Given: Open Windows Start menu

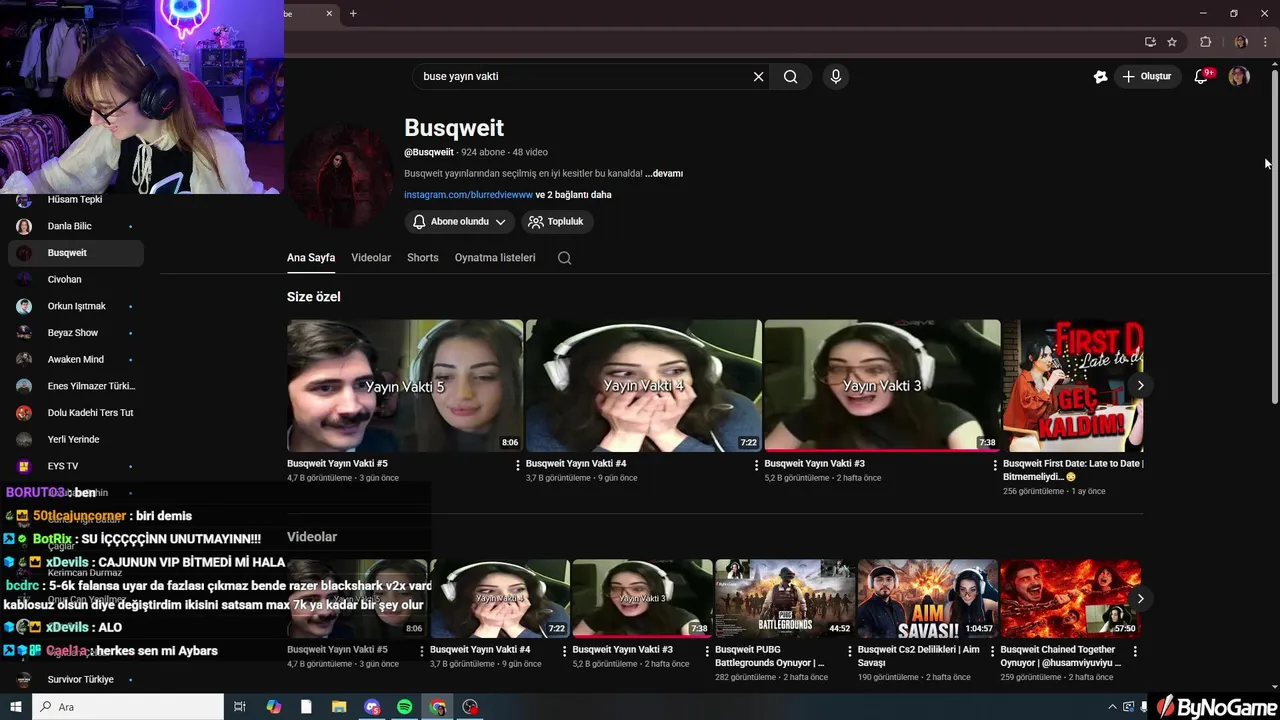Looking at the screenshot, I should [x=16, y=707].
